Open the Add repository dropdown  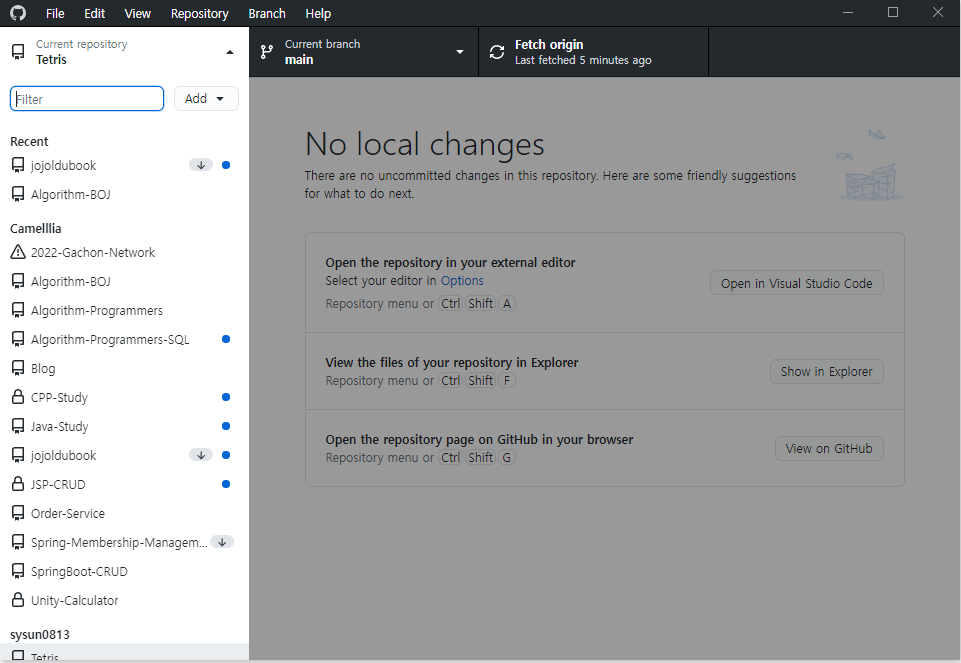[206, 99]
